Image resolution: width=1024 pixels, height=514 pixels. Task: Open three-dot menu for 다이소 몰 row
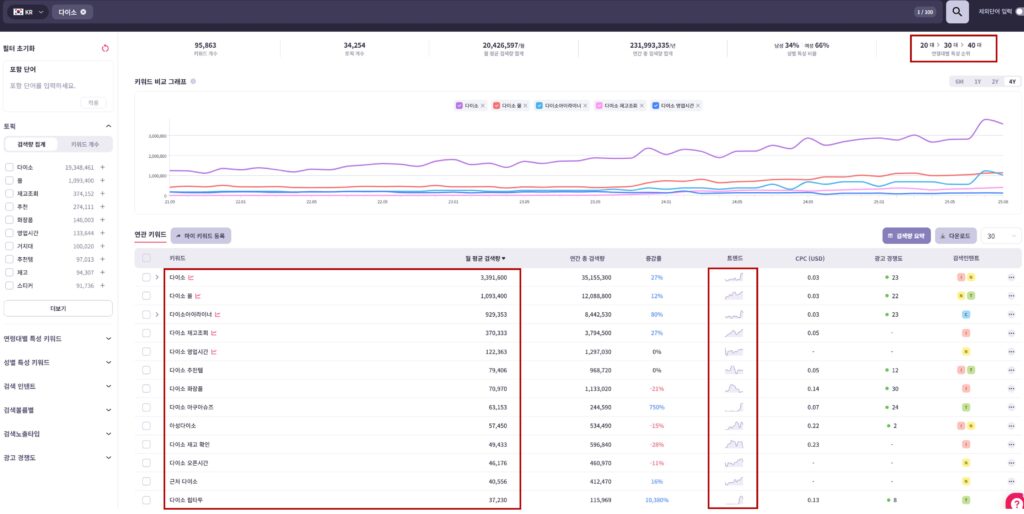click(x=1012, y=296)
